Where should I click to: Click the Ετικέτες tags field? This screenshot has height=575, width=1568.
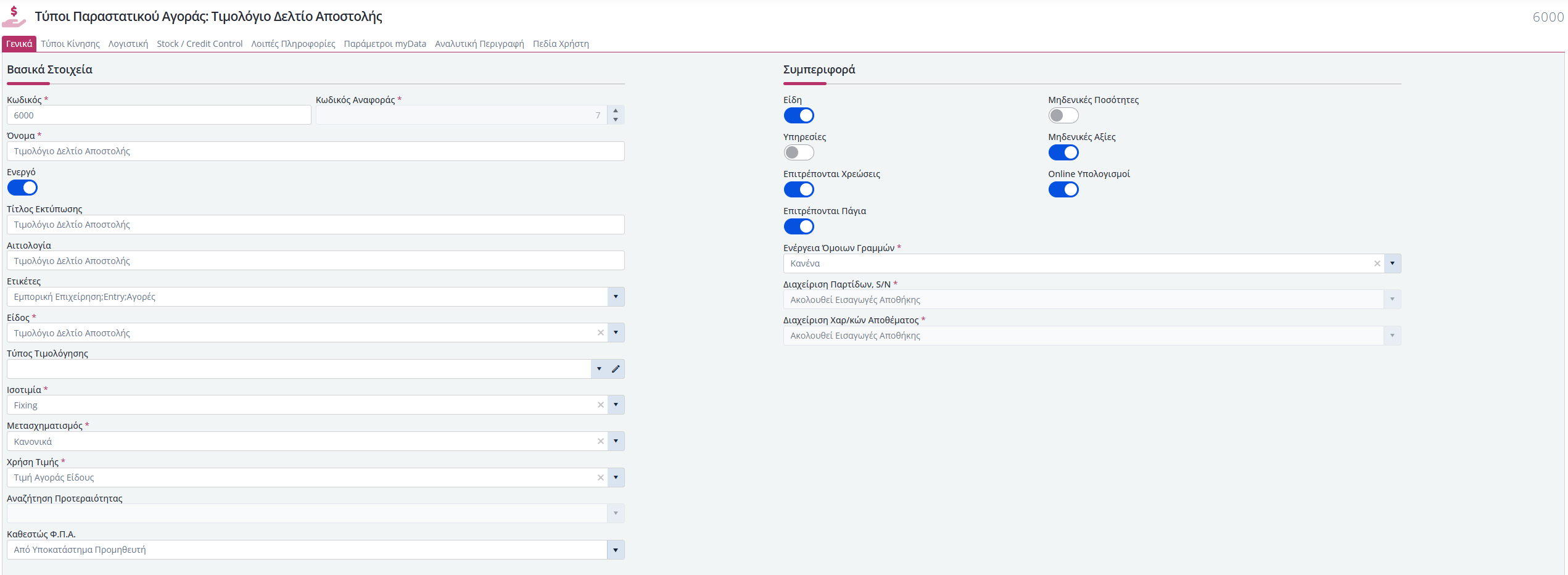tap(307, 297)
